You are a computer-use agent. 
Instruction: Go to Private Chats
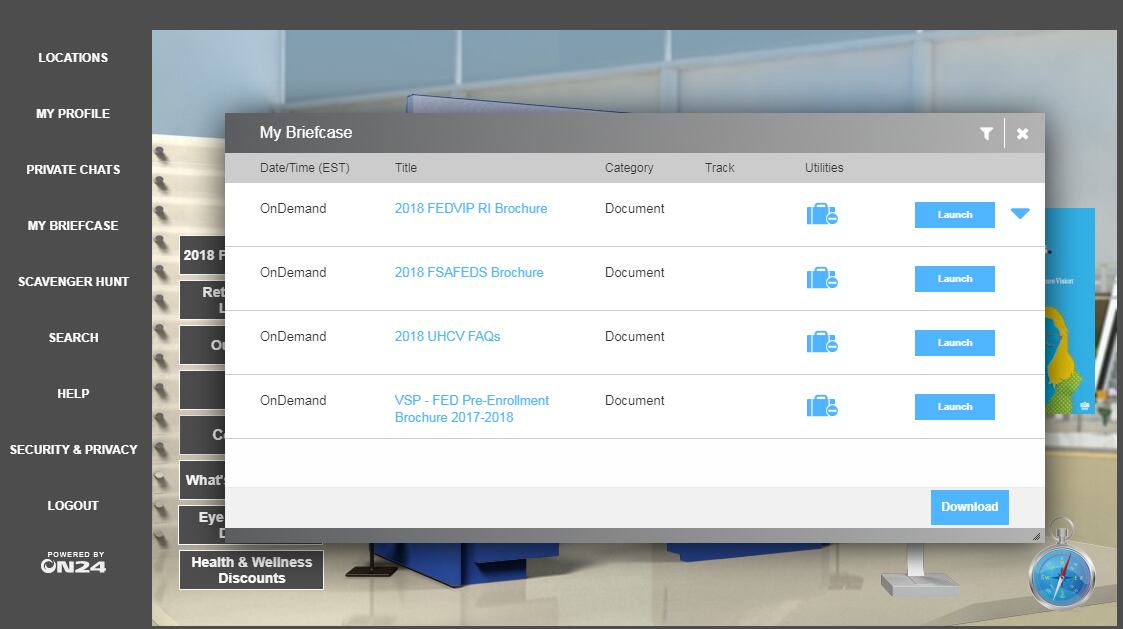tap(73, 170)
